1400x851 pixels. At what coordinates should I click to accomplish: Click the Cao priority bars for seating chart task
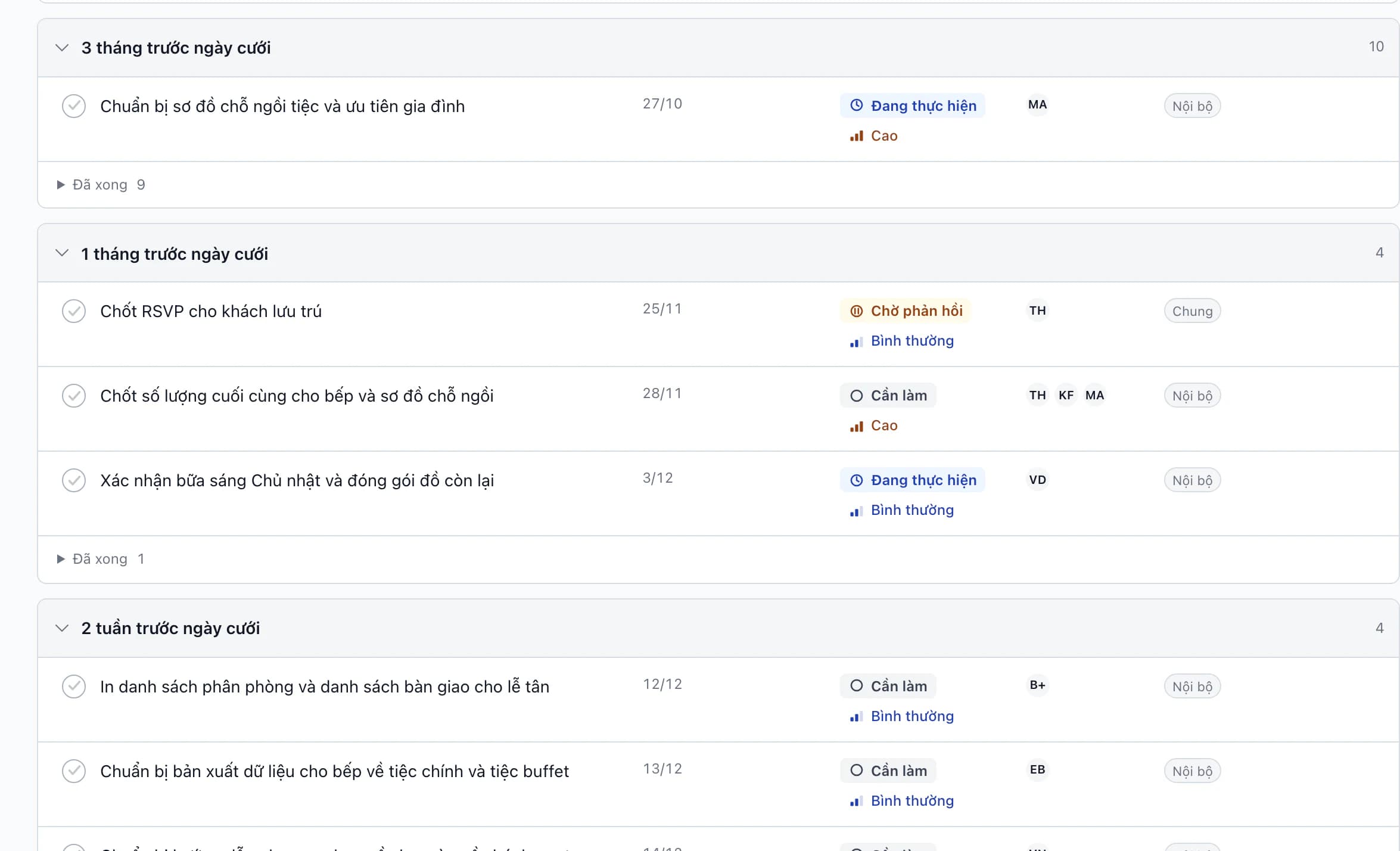(x=856, y=136)
